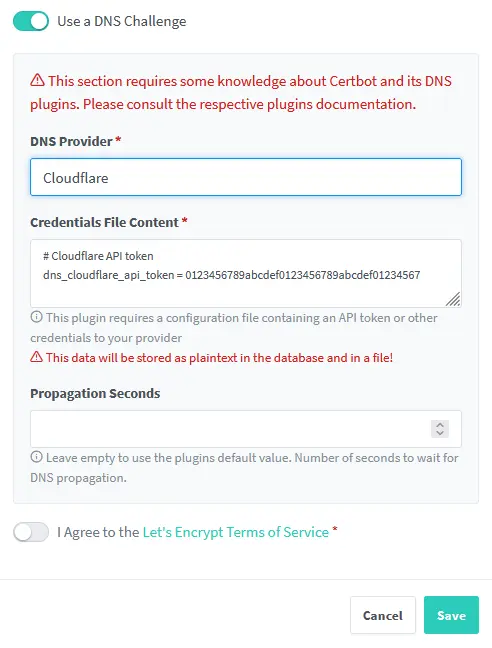This screenshot has width=492, height=648.
Task: Click the warning triangle icon beside the Certbot notice
Action: 37,80
